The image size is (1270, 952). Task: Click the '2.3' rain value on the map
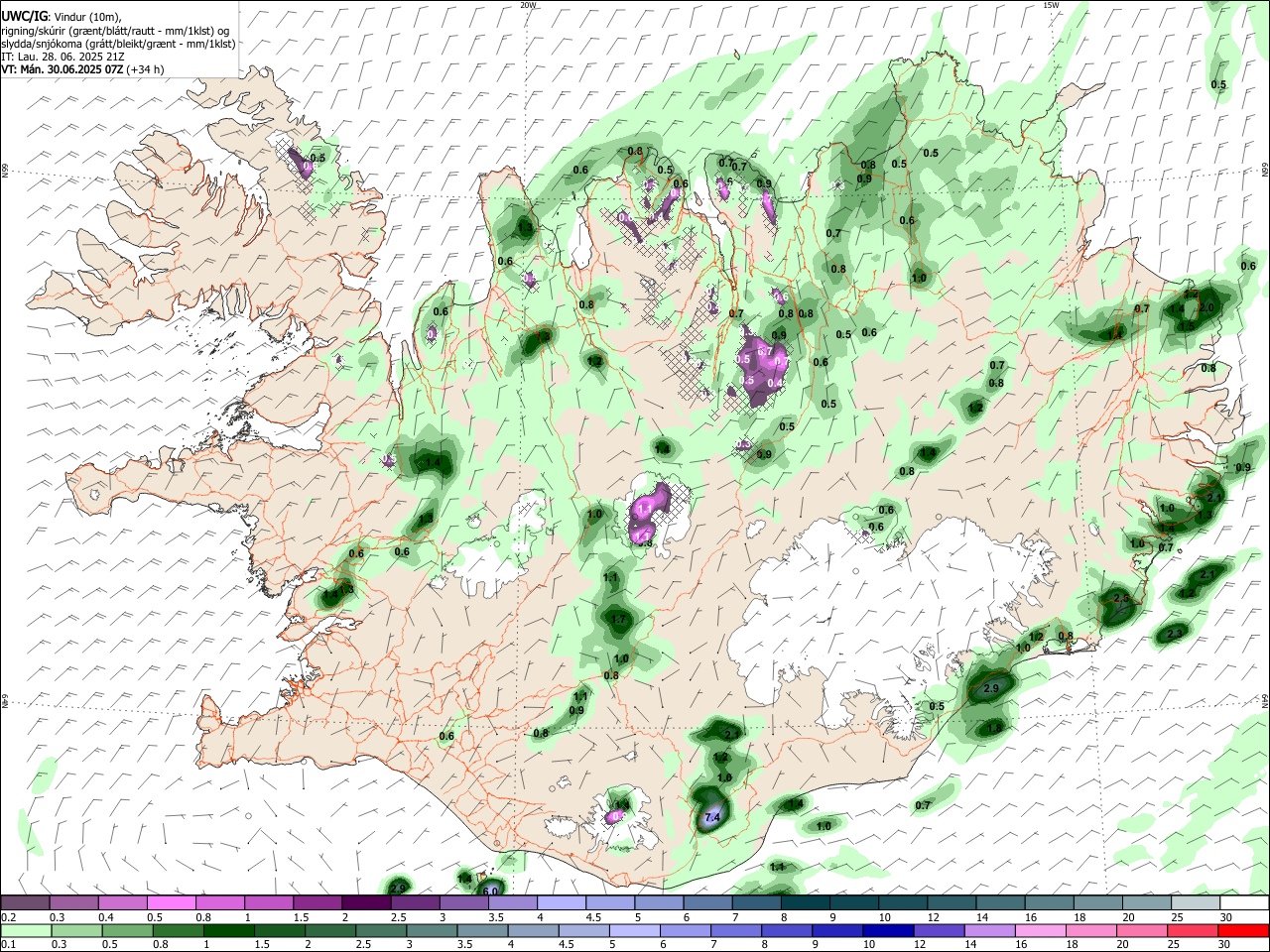tap(1177, 633)
